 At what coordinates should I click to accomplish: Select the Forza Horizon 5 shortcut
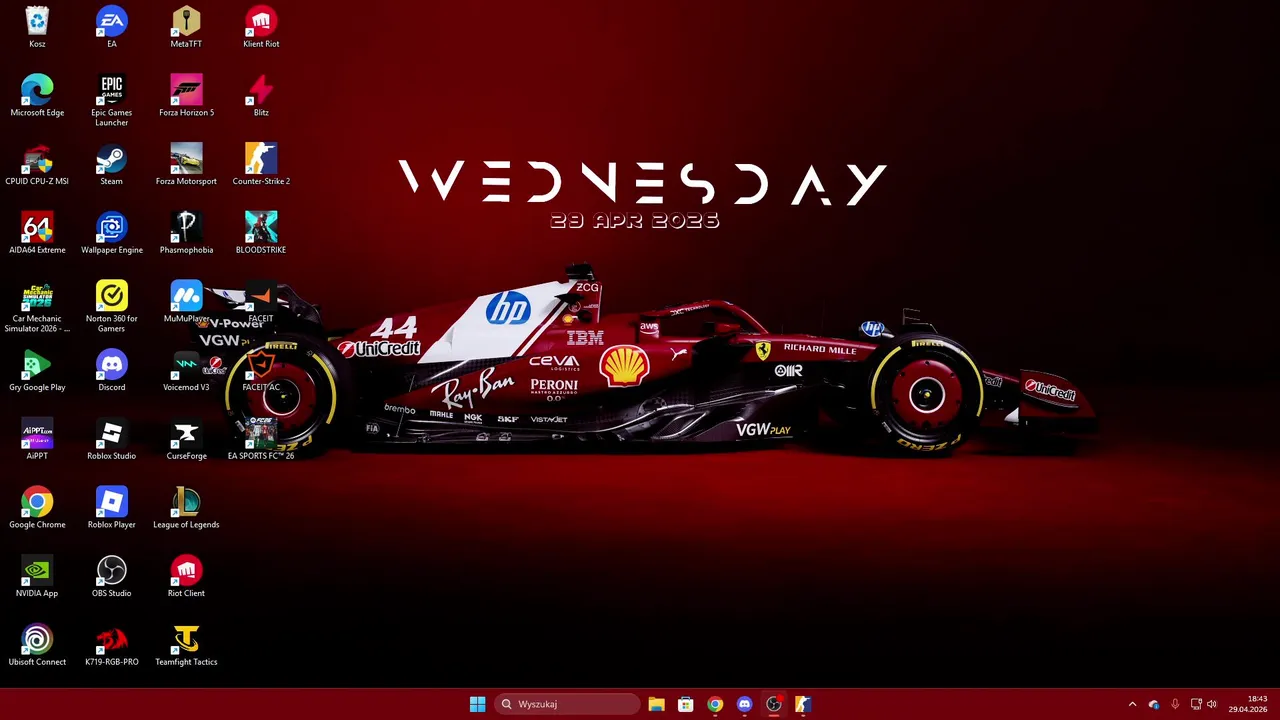click(x=186, y=96)
